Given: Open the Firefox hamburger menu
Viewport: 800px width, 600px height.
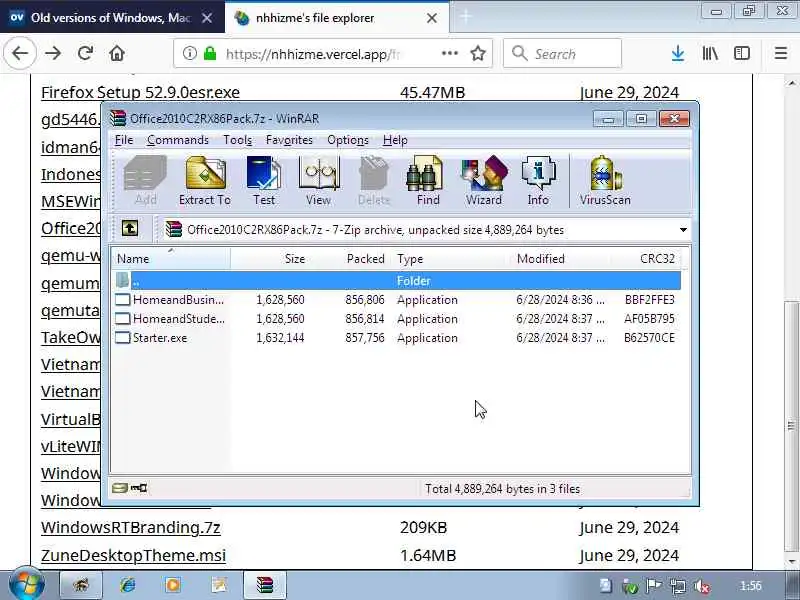Looking at the screenshot, I should coord(781,53).
